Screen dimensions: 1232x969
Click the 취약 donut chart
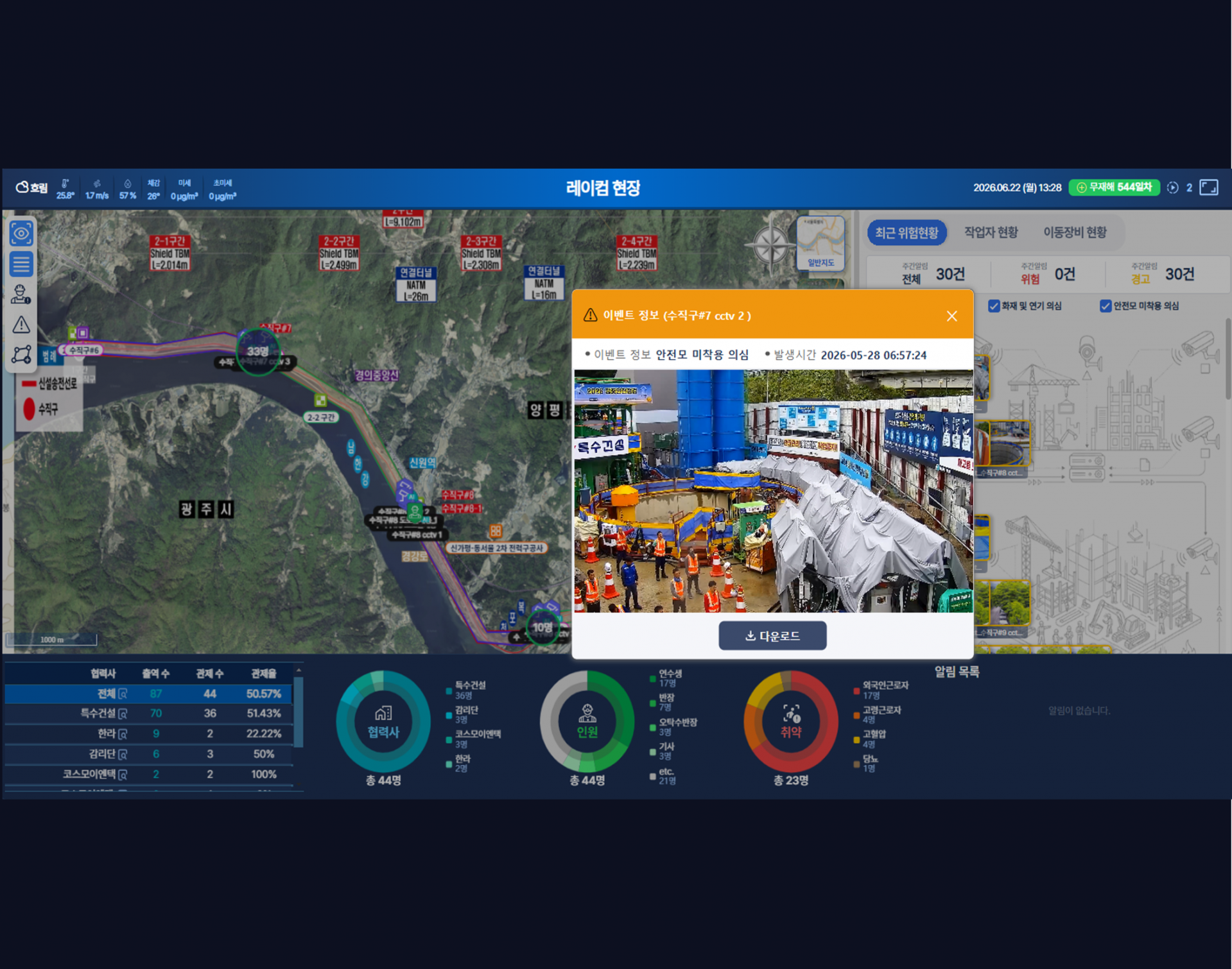coord(791,721)
